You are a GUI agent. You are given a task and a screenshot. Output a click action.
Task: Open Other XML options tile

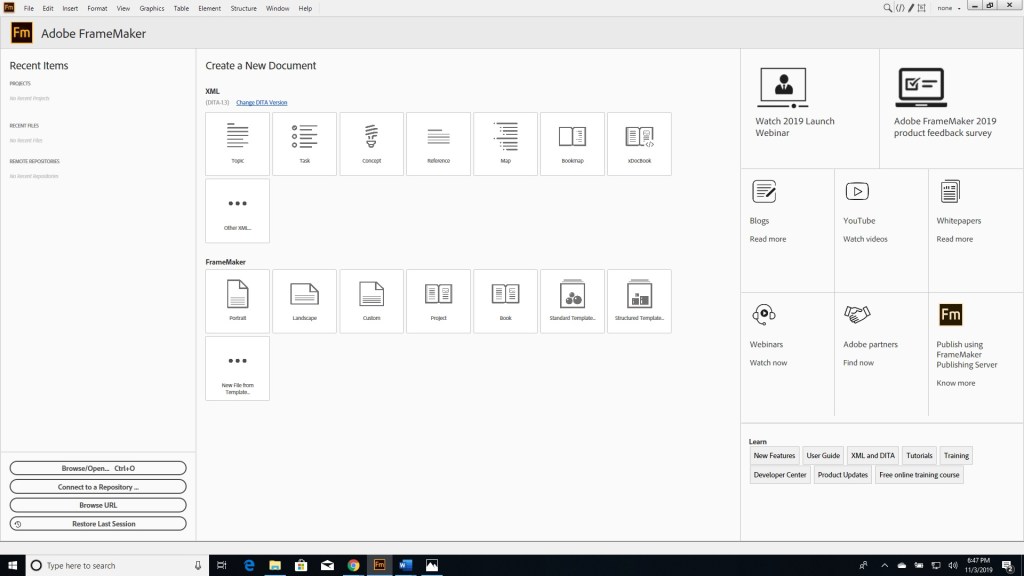[x=237, y=210]
